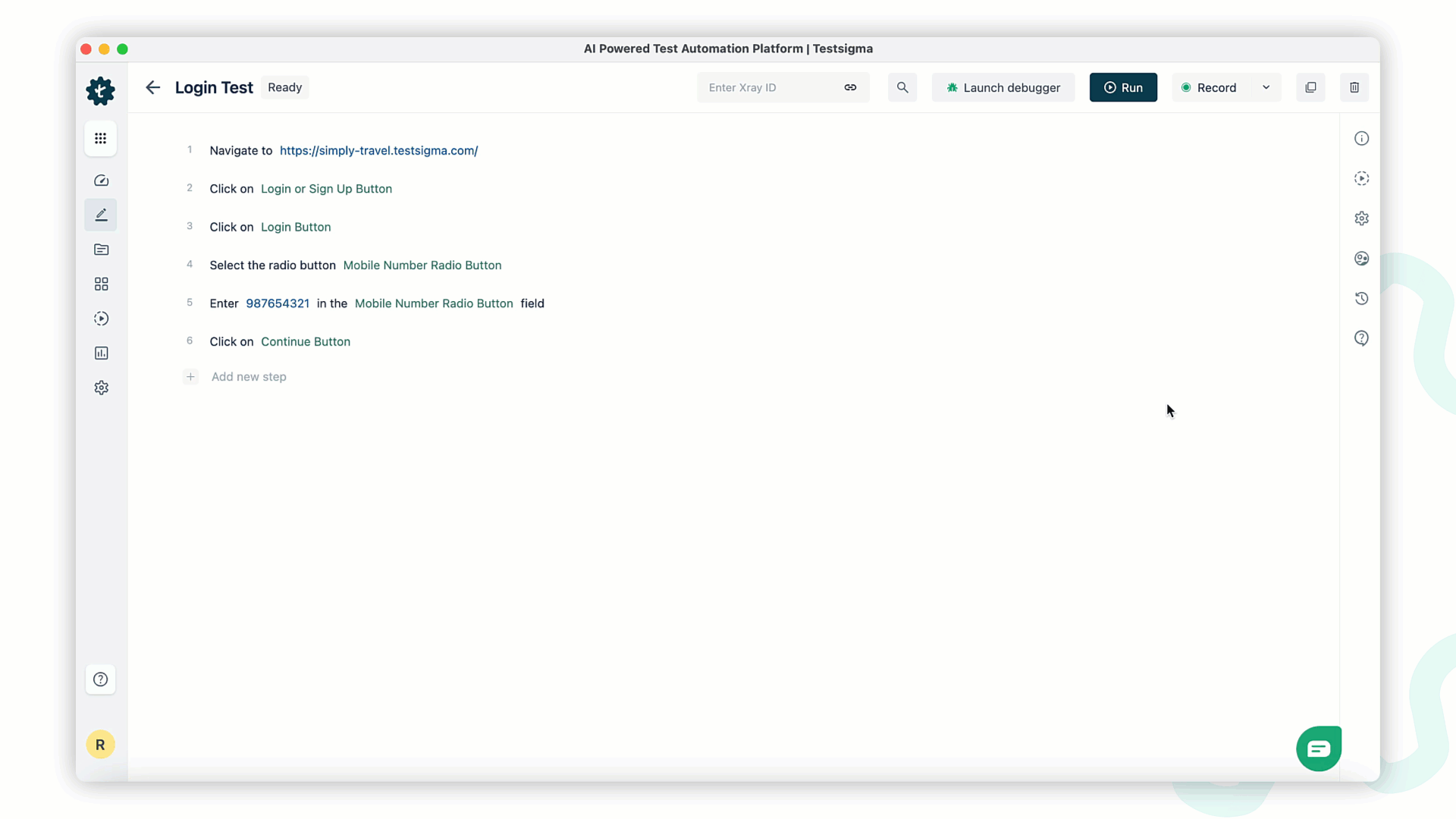Open the info details icon in right panel
1456x819 pixels.
pos(1362,138)
